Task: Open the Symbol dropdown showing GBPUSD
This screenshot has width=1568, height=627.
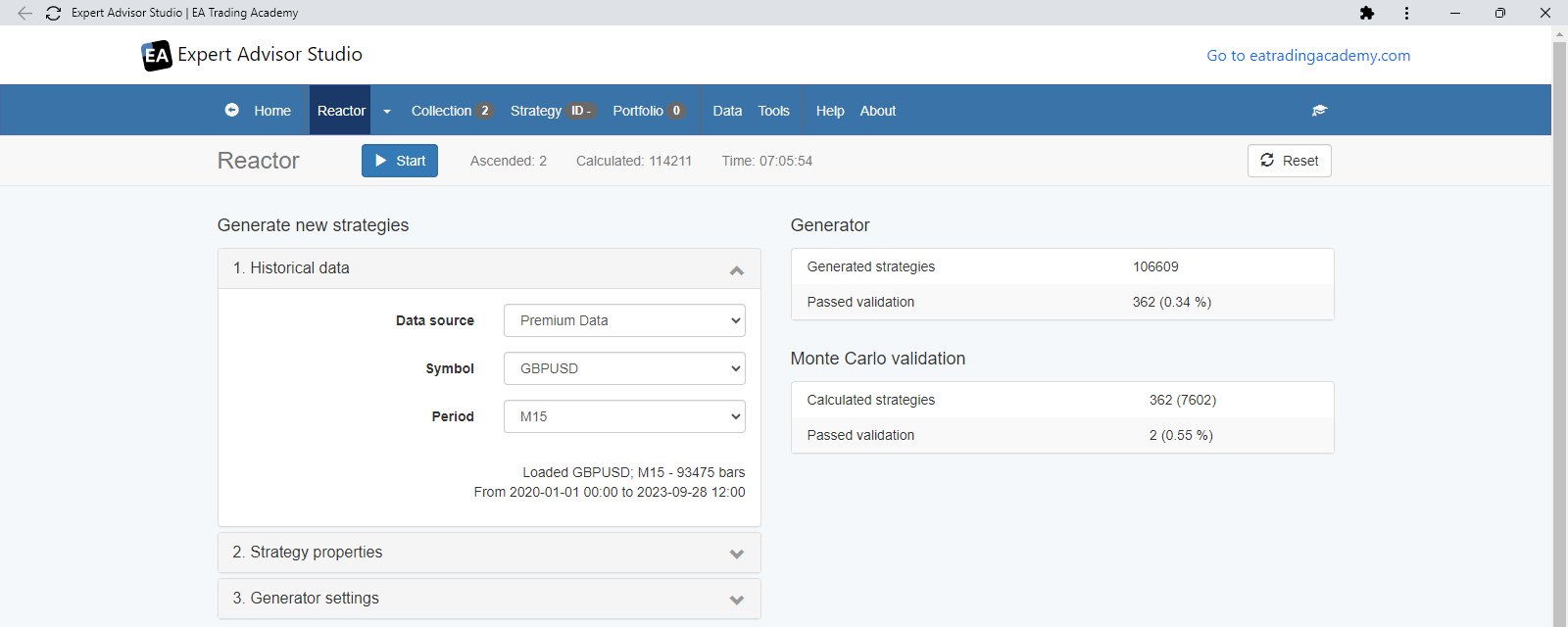Action: tap(624, 368)
